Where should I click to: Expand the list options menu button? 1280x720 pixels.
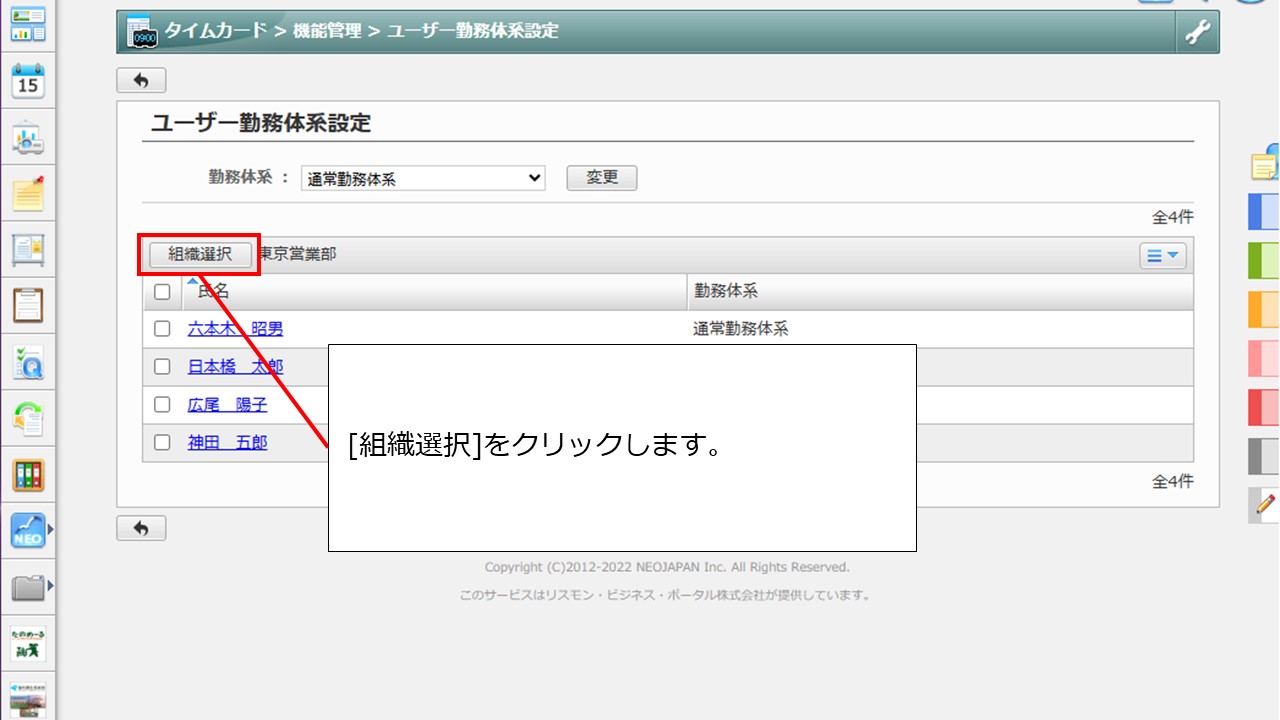coord(1162,256)
